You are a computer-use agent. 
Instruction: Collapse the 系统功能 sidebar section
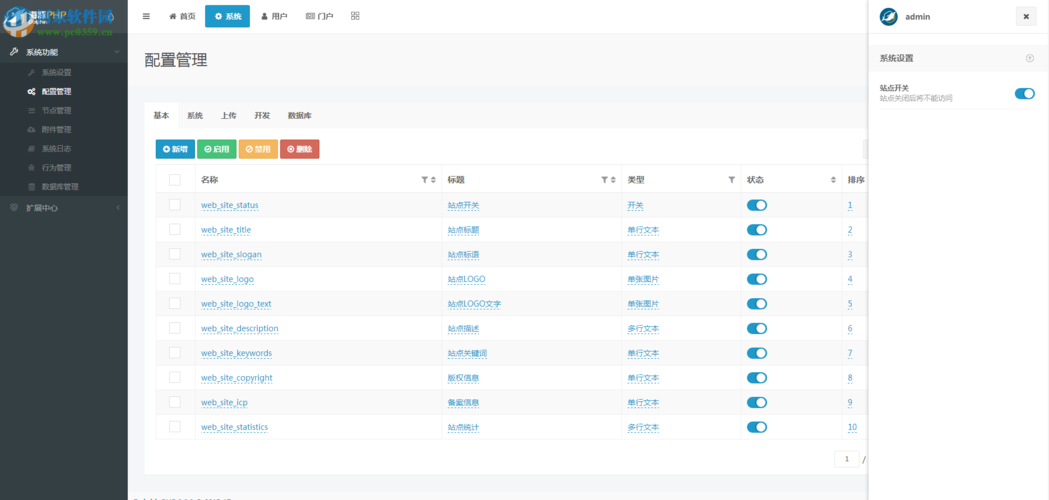64,52
